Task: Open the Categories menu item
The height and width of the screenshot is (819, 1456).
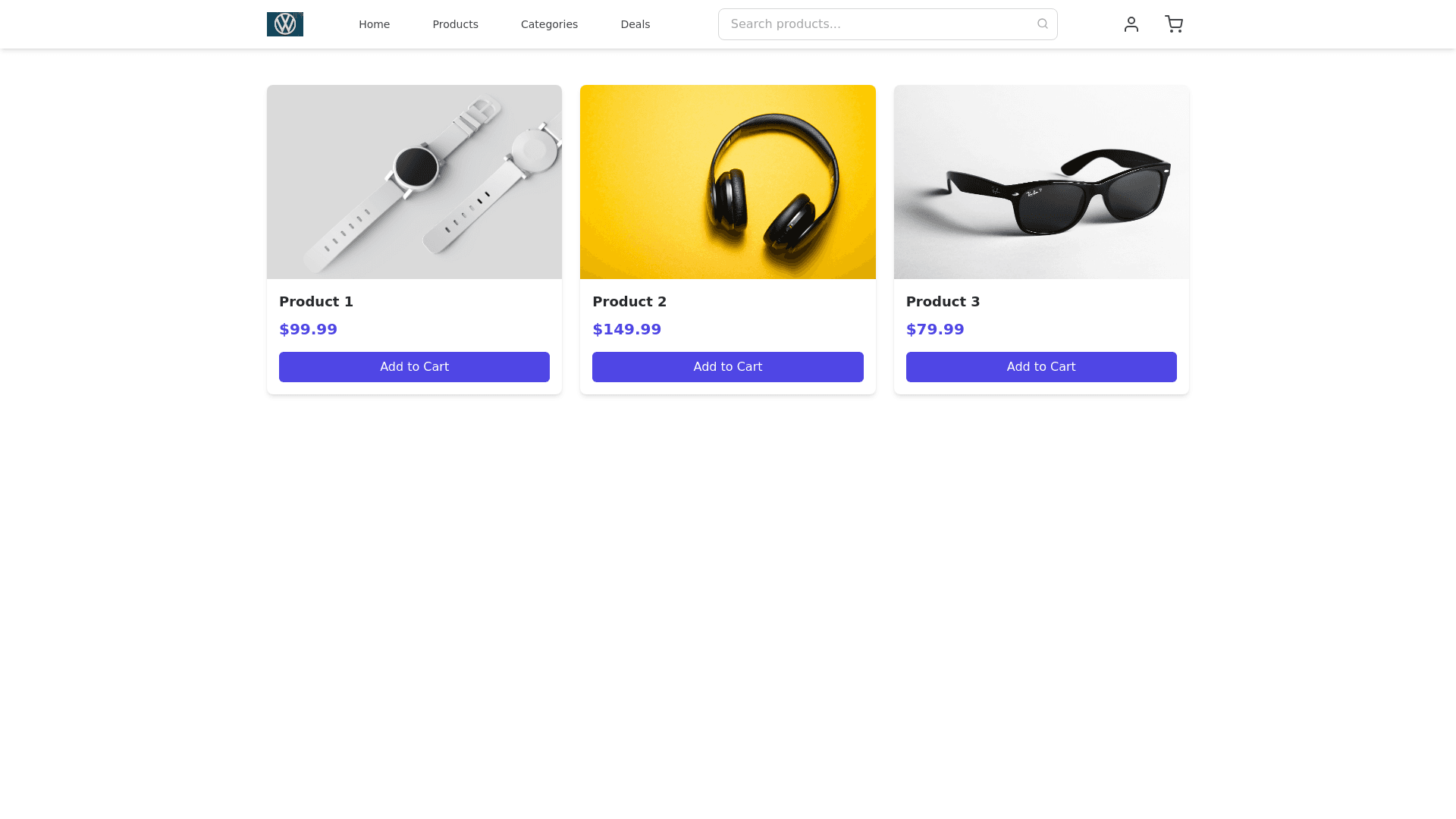Action: click(x=549, y=24)
